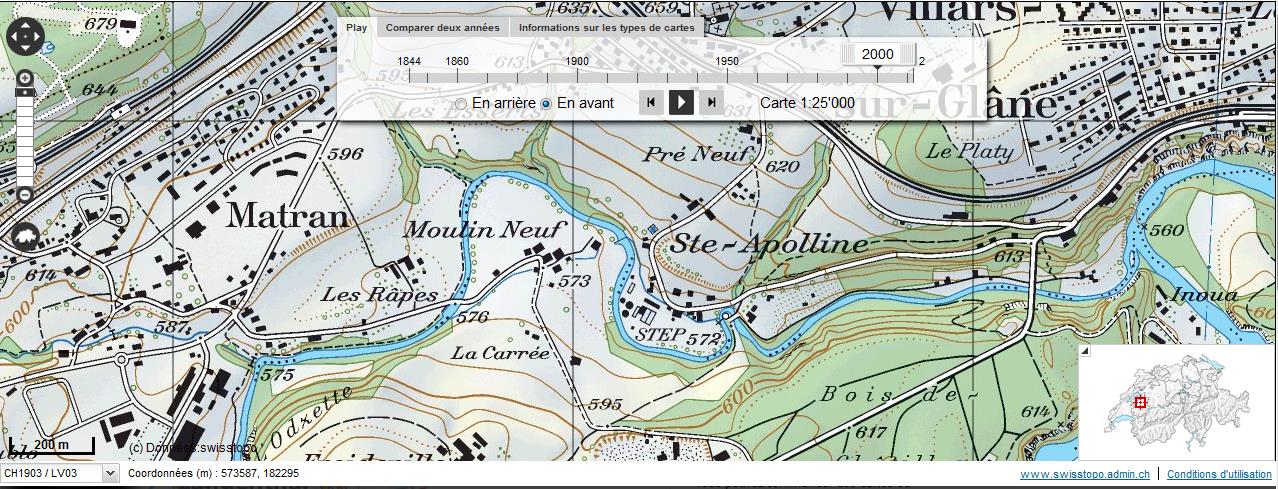Click the Coordonnées (m) readout text
1278x489 pixels.
[x=213, y=472]
